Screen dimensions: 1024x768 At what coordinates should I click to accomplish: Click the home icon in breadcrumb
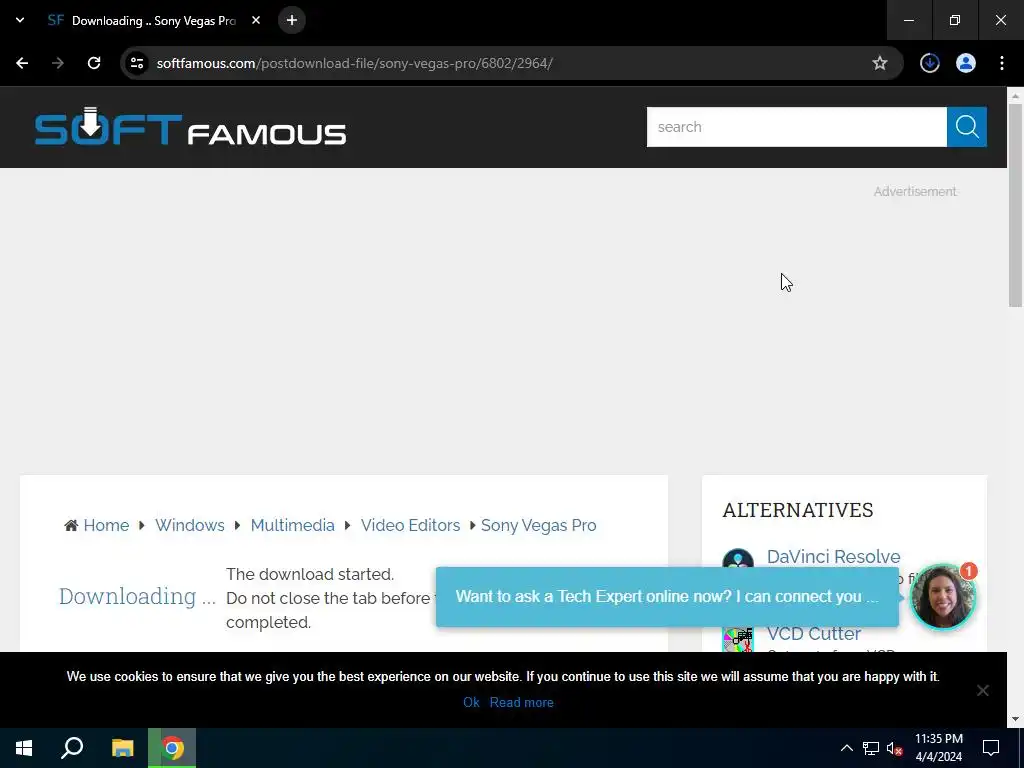click(71, 525)
